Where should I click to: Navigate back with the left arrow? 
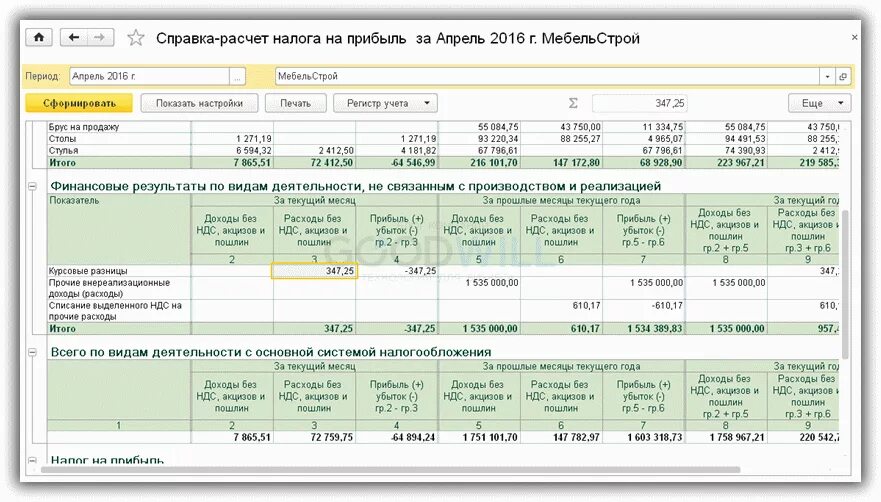tap(74, 38)
